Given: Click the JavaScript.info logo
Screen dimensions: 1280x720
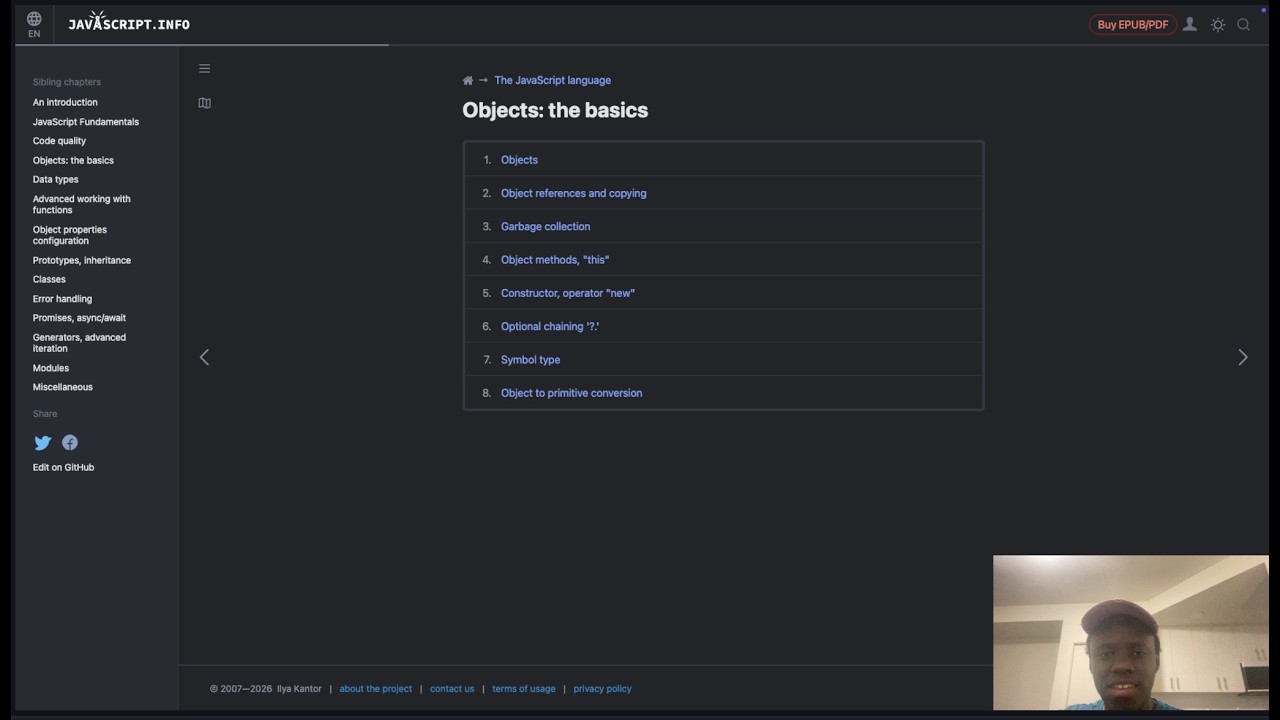Looking at the screenshot, I should pos(129,22).
